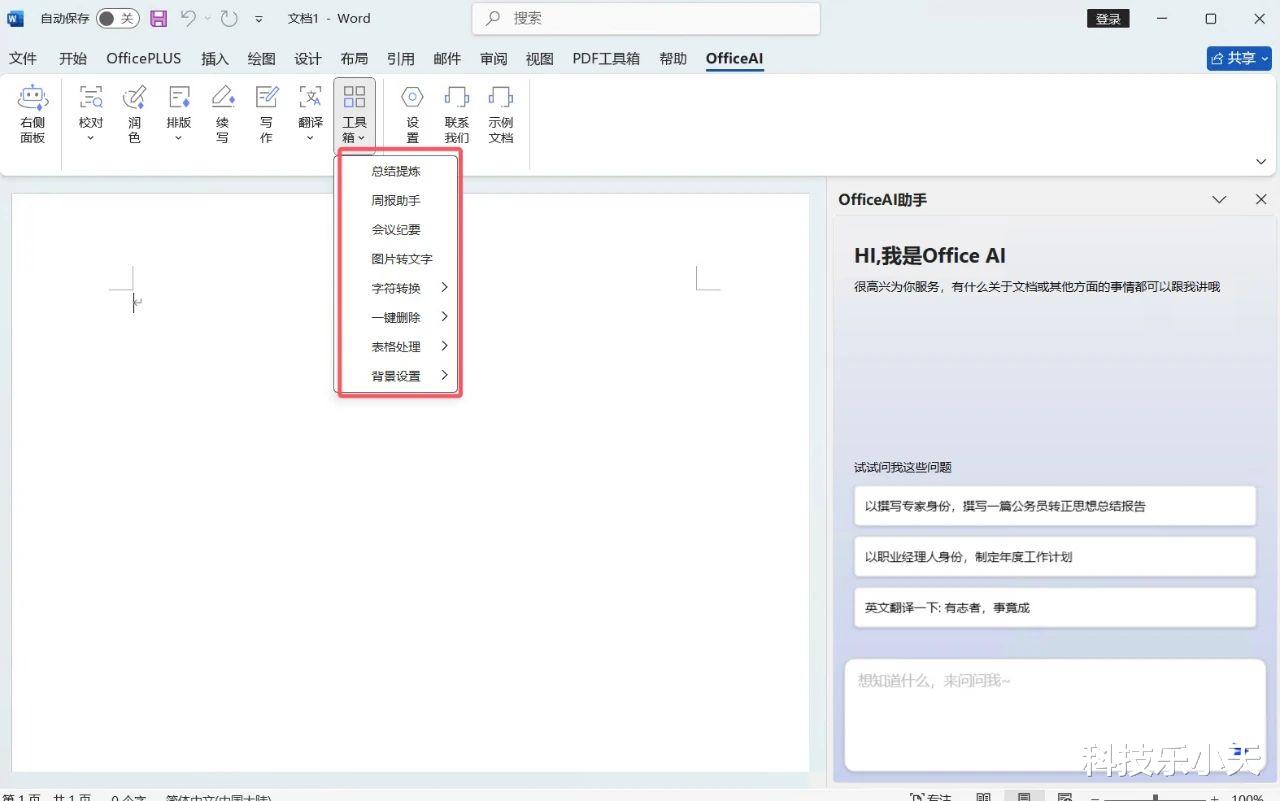Switch to the PDF工具箱 tab
Image resolution: width=1280 pixels, height=801 pixels.
[606, 58]
